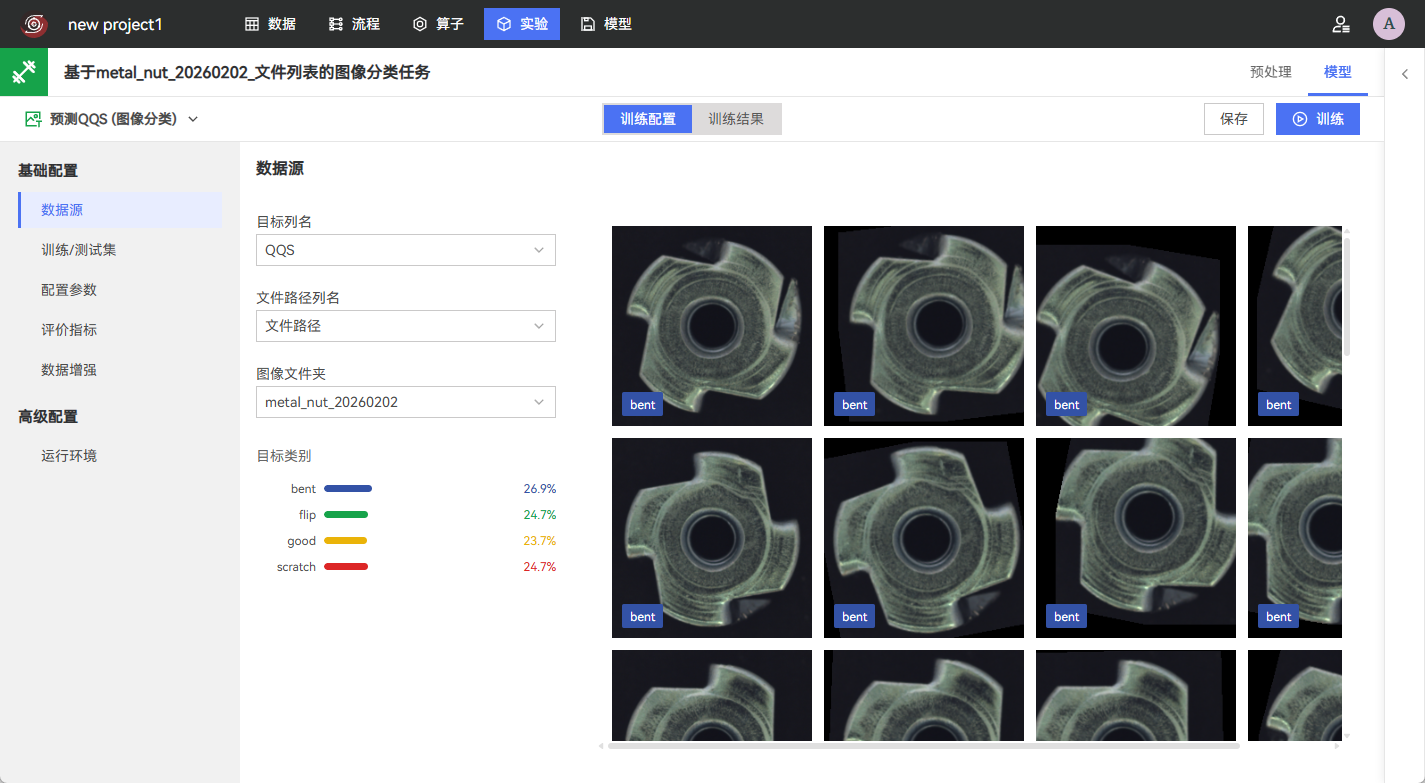Open 运行环境 under 高级配置
The width and height of the screenshot is (1425, 783).
pyautogui.click(x=120, y=456)
